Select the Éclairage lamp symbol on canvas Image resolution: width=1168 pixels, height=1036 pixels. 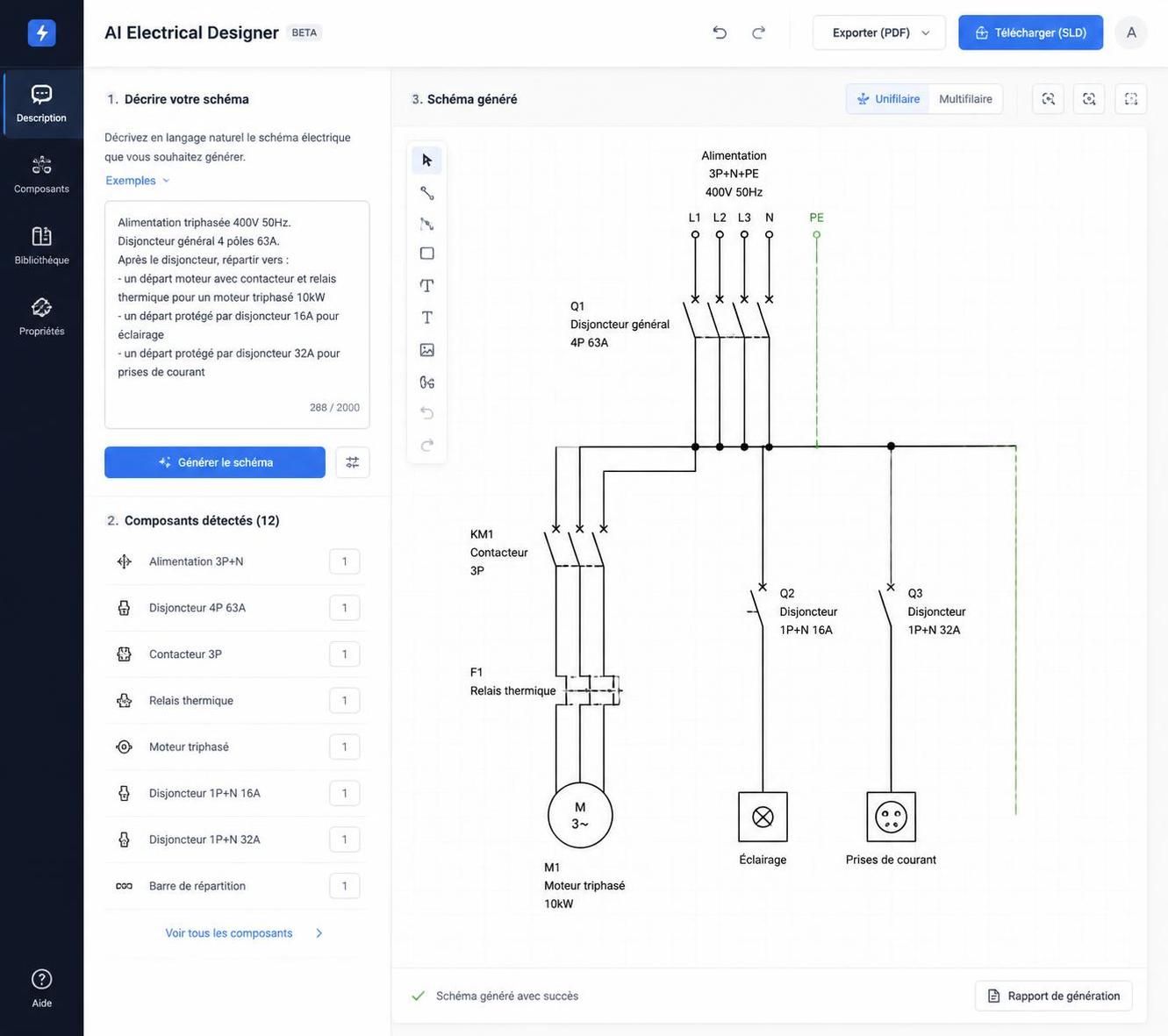763,817
